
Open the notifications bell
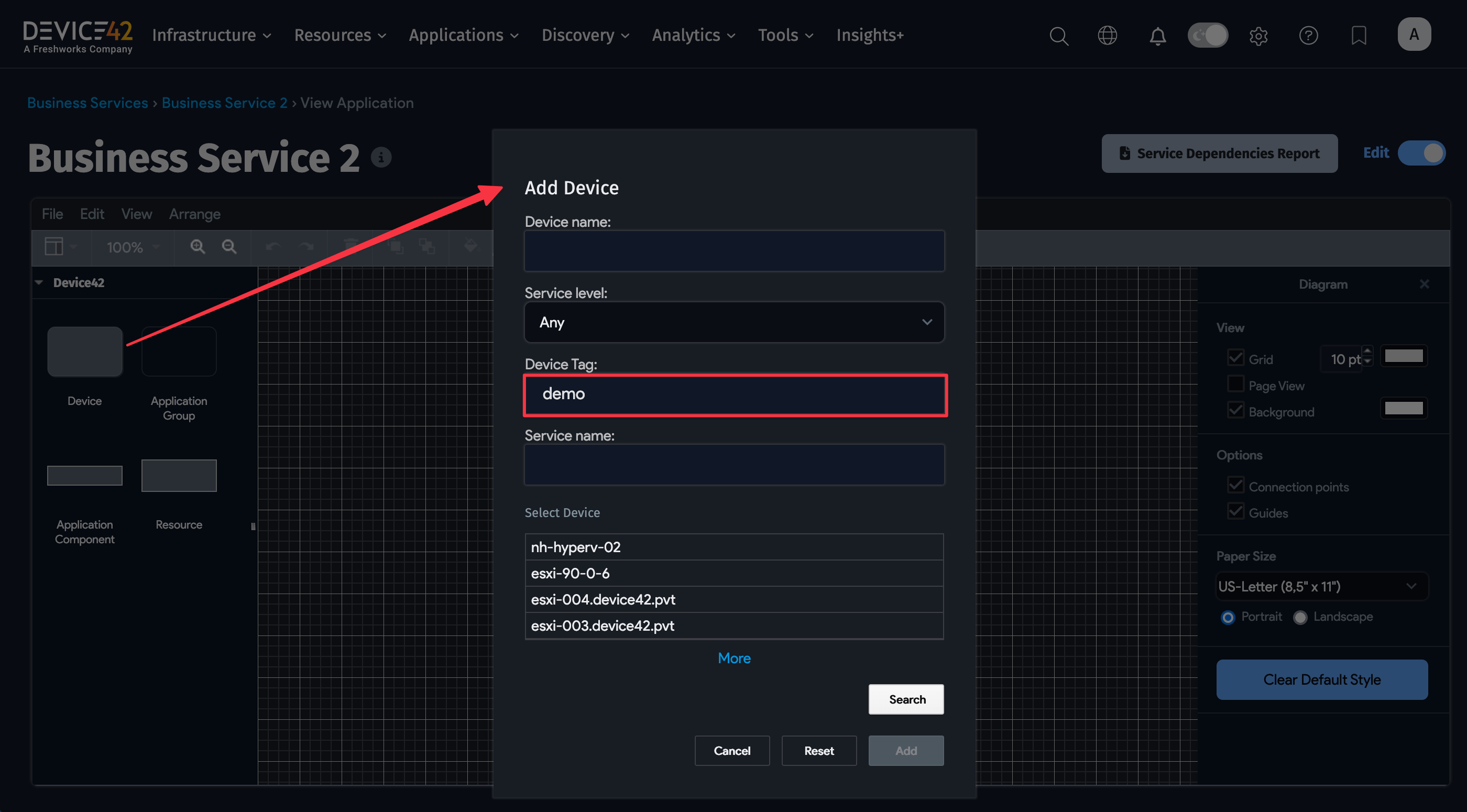(1157, 36)
